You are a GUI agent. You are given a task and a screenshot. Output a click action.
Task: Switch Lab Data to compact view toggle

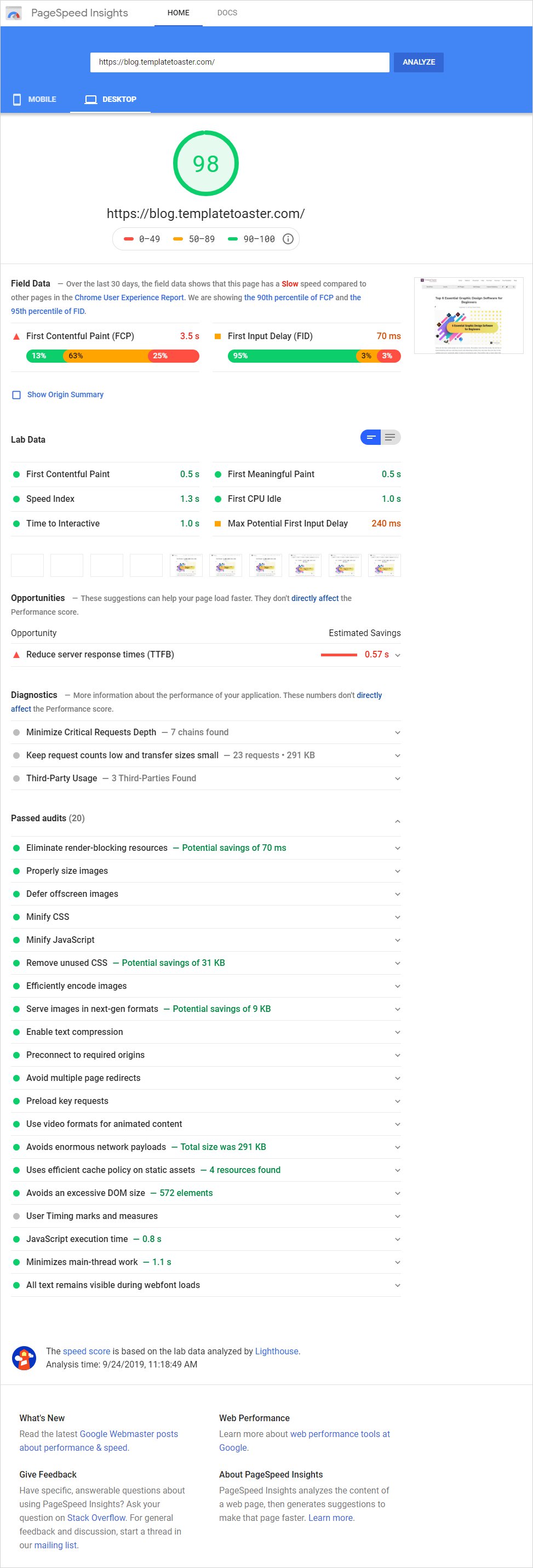(370, 437)
